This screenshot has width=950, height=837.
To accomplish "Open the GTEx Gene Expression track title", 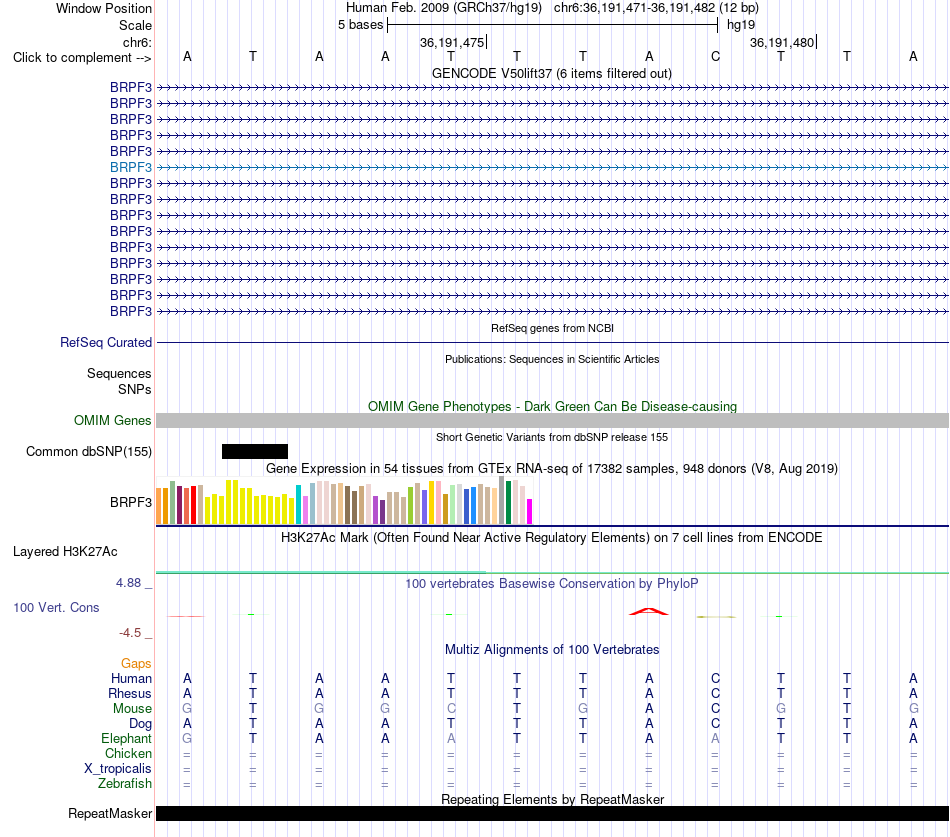I will point(552,469).
